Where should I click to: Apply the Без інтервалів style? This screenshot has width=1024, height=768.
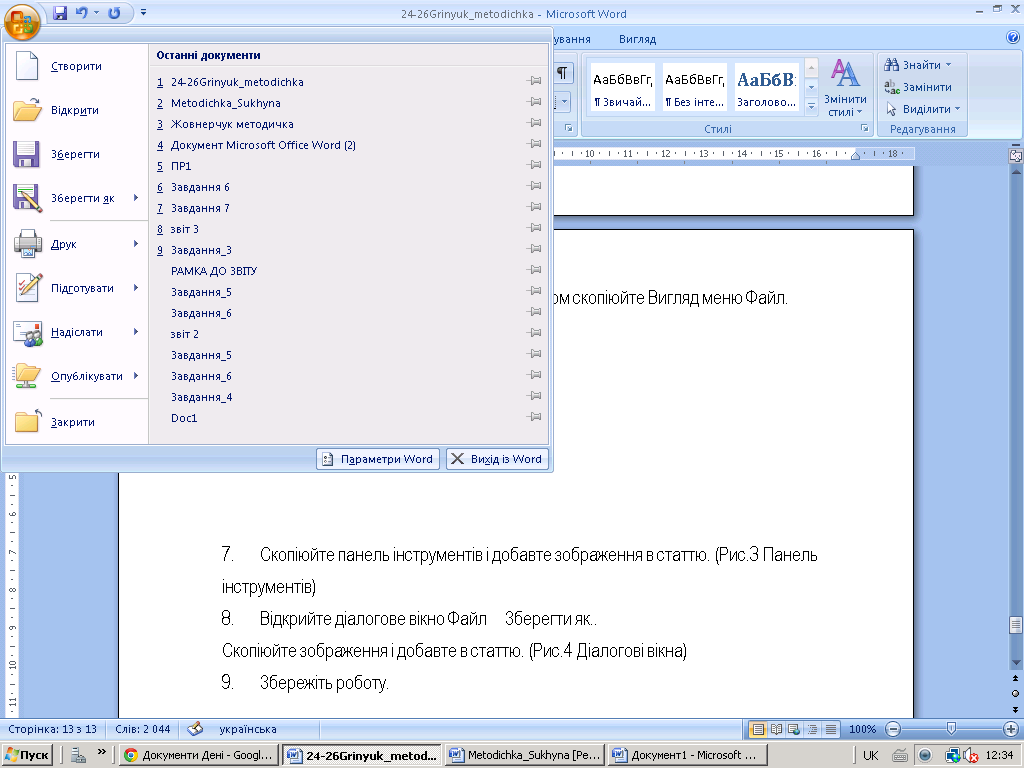695,87
